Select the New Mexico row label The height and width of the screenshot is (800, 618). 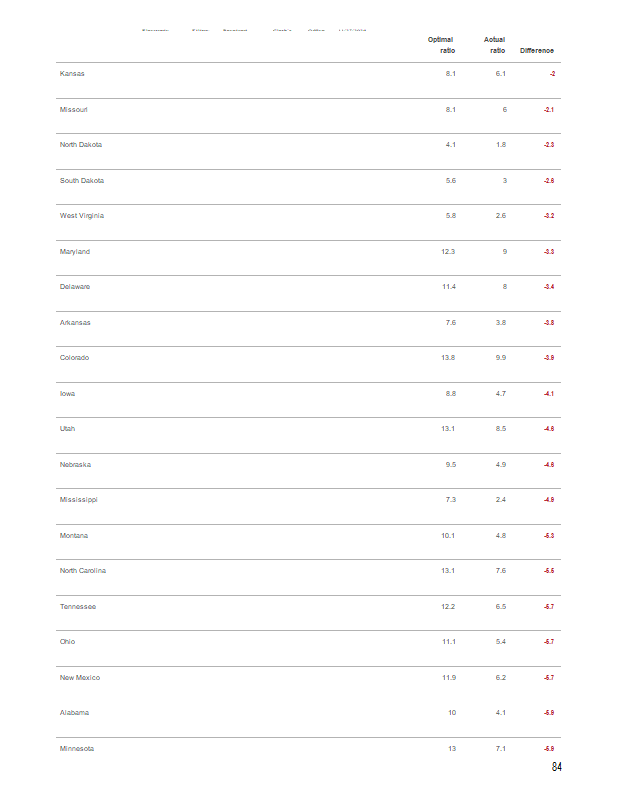point(80,678)
